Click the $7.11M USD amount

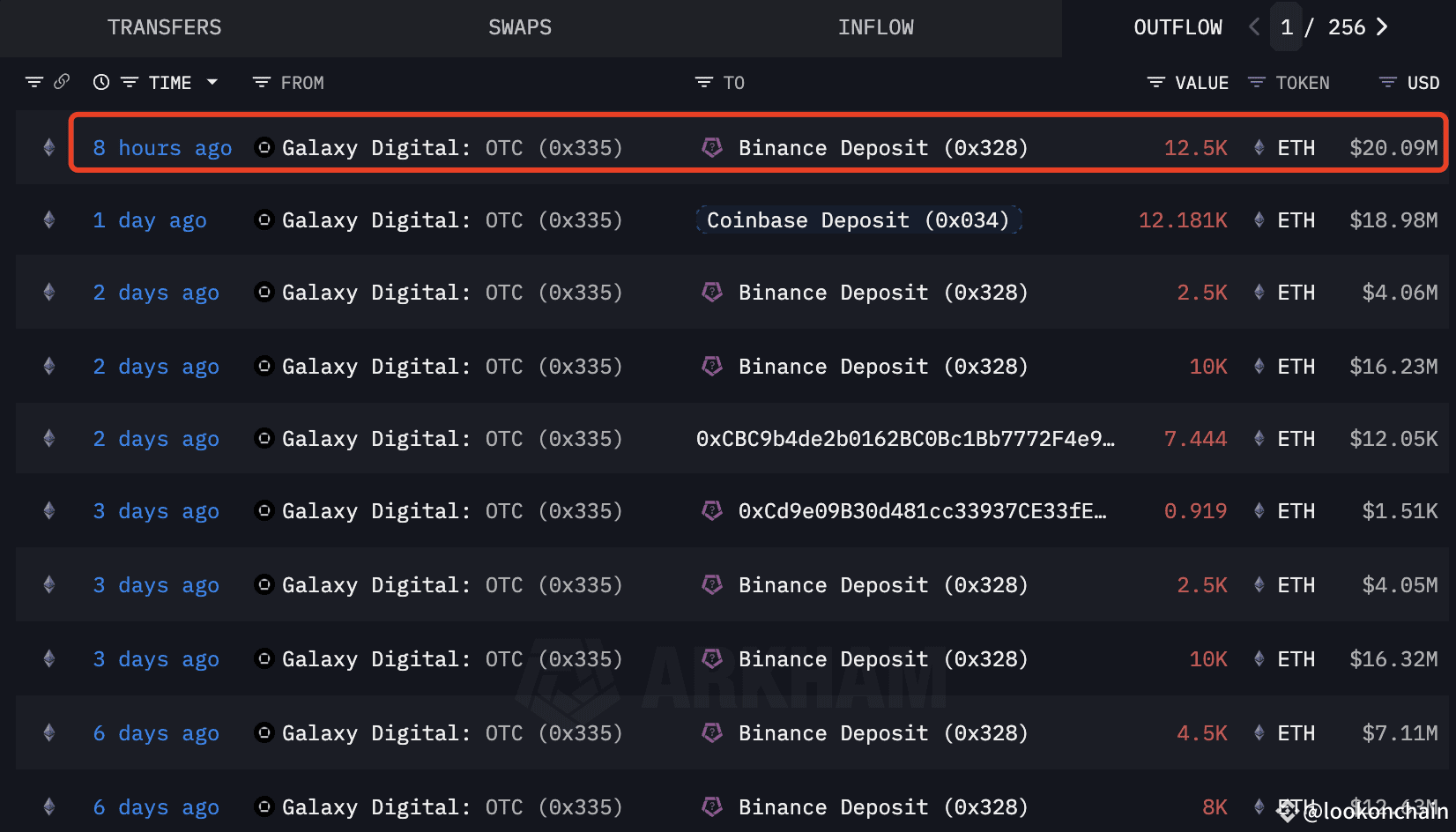(x=1400, y=733)
